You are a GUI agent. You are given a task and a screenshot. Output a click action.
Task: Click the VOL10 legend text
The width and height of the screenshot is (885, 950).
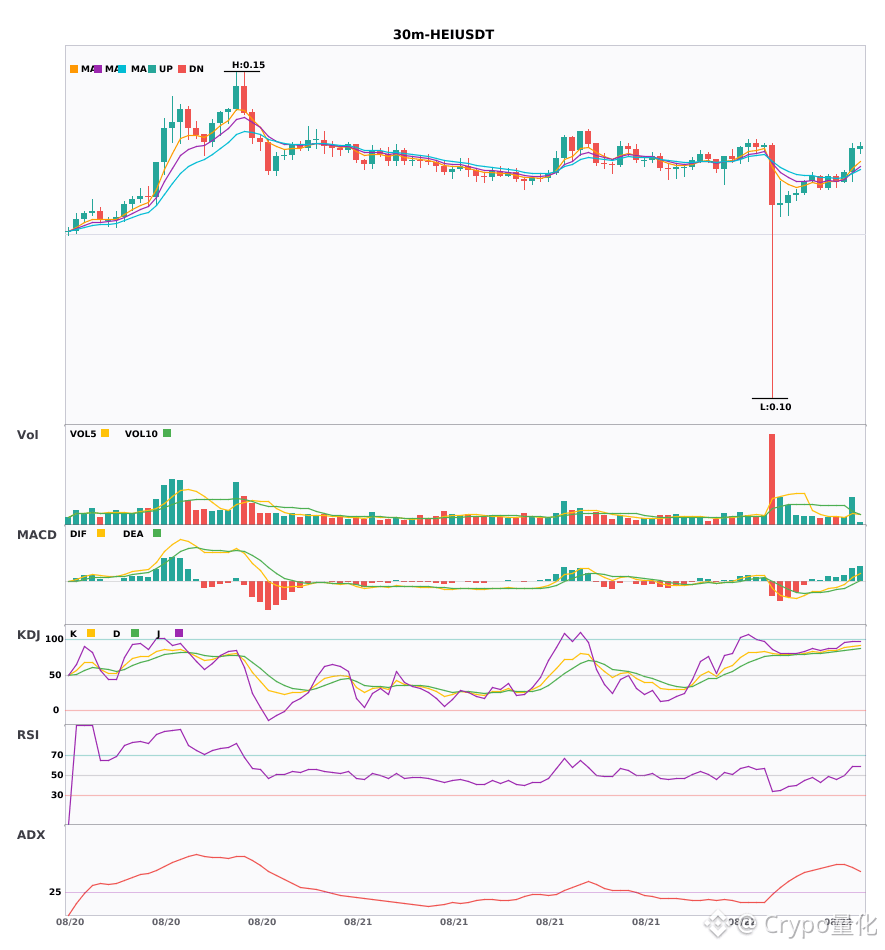coord(141,434)
